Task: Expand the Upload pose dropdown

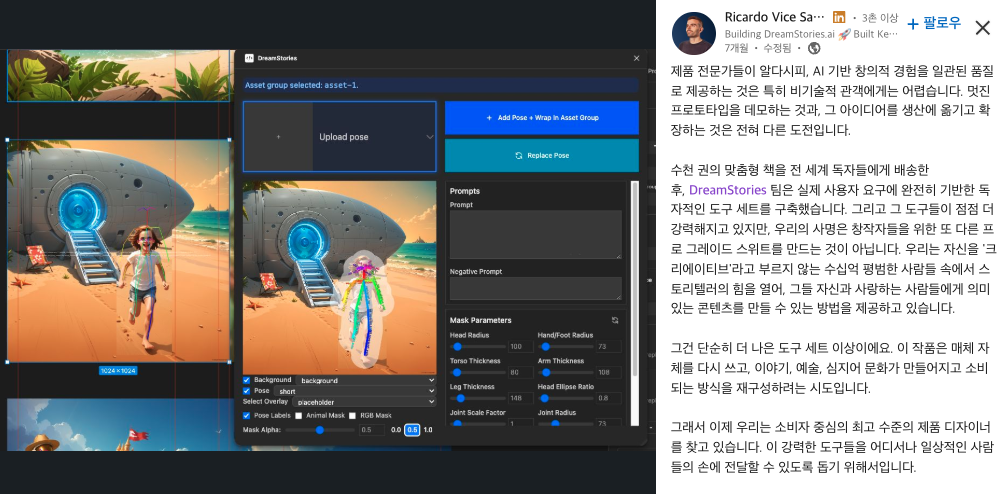Action: click(429, 137)
